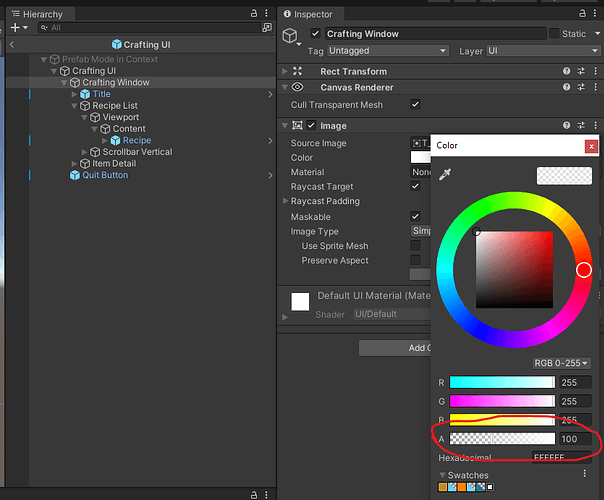Click the alpha channel slider
Image resolution: width=604 pixels, height=500 pixels.
(502, 438)
